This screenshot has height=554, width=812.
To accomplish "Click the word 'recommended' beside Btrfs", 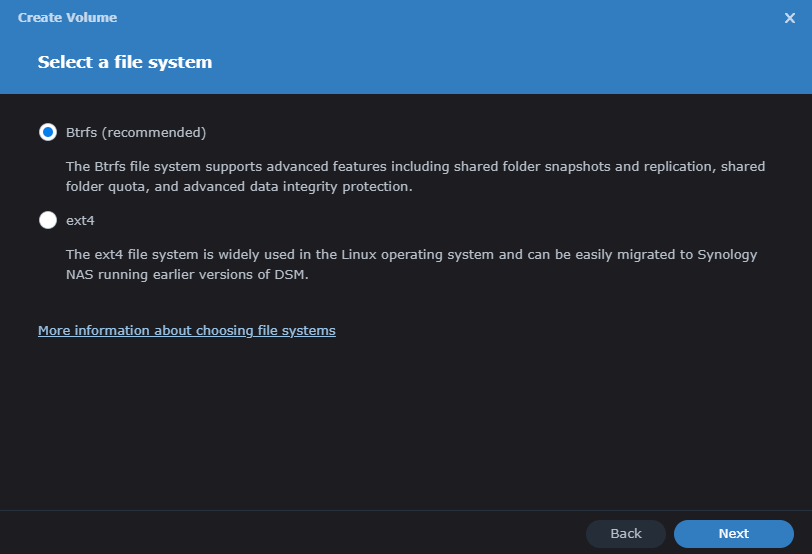I will 154,133.
